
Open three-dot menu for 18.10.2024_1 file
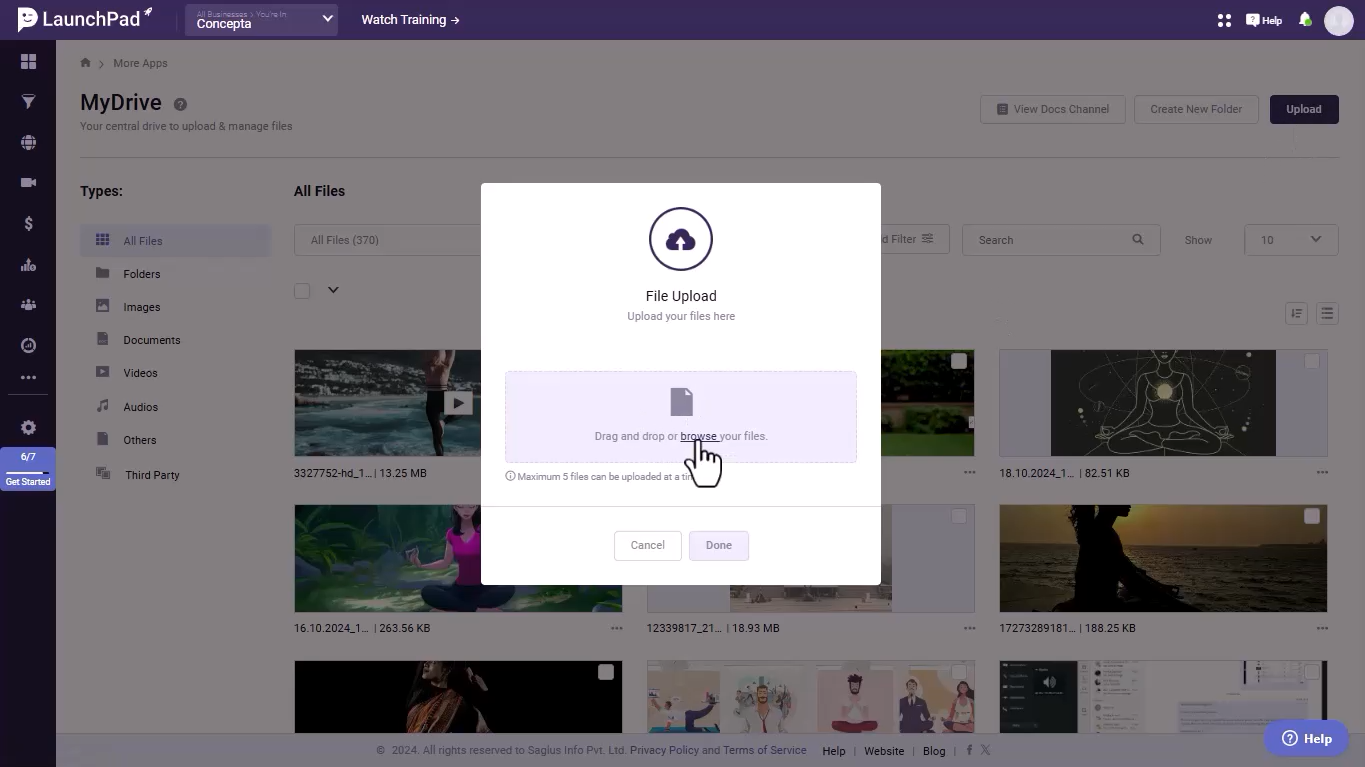click(x=1322, y=473)
